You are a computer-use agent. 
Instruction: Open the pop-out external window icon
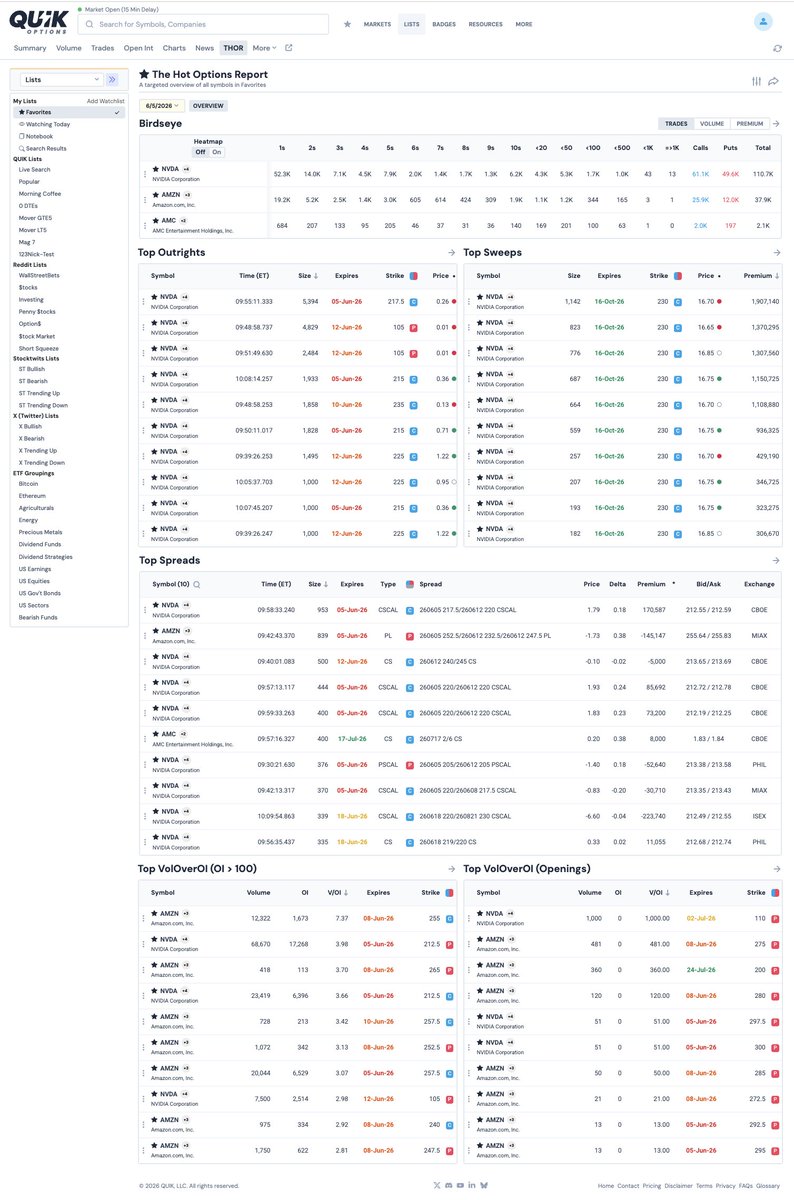point(289,47)
